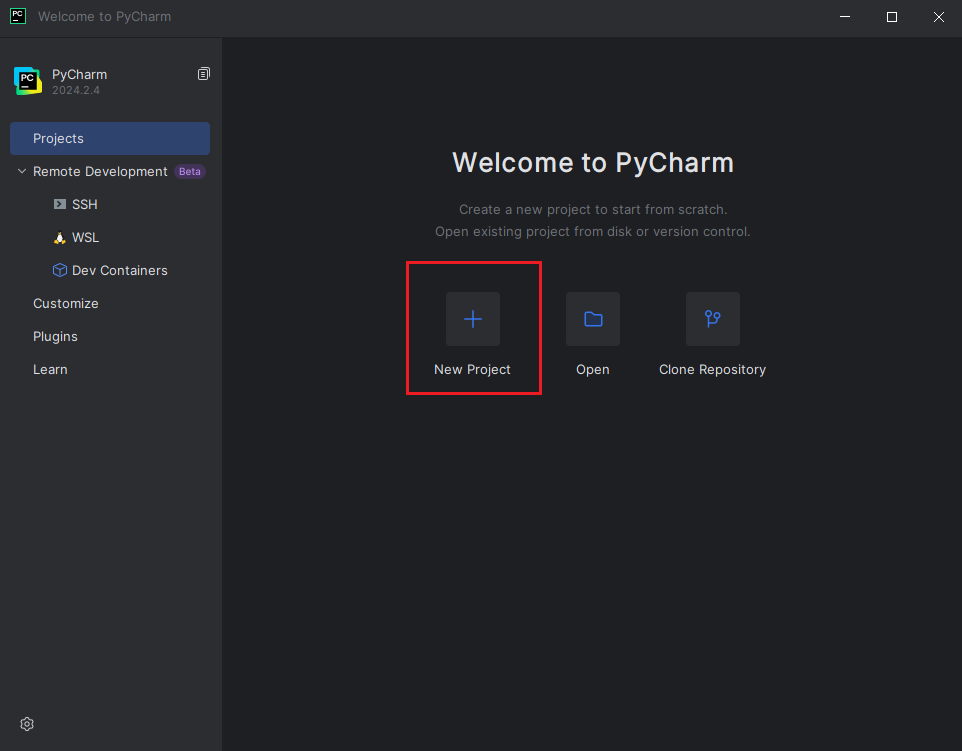Click the PyCharm logo in the sidebar
This screenshot has height=751, width=962.
[x=28, y=81]
